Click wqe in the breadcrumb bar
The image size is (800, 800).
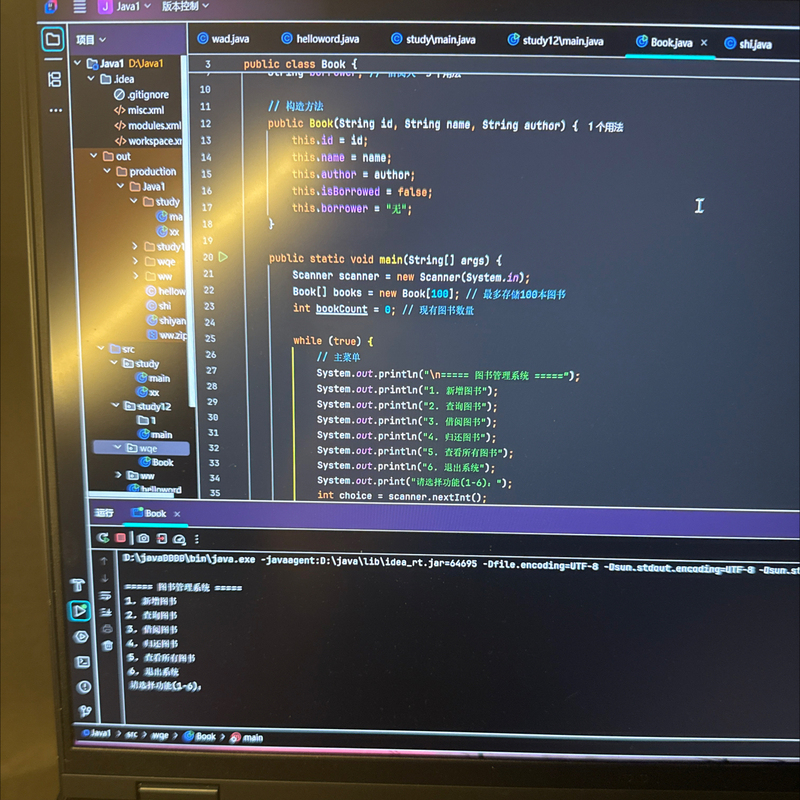[x=160, y=735]
